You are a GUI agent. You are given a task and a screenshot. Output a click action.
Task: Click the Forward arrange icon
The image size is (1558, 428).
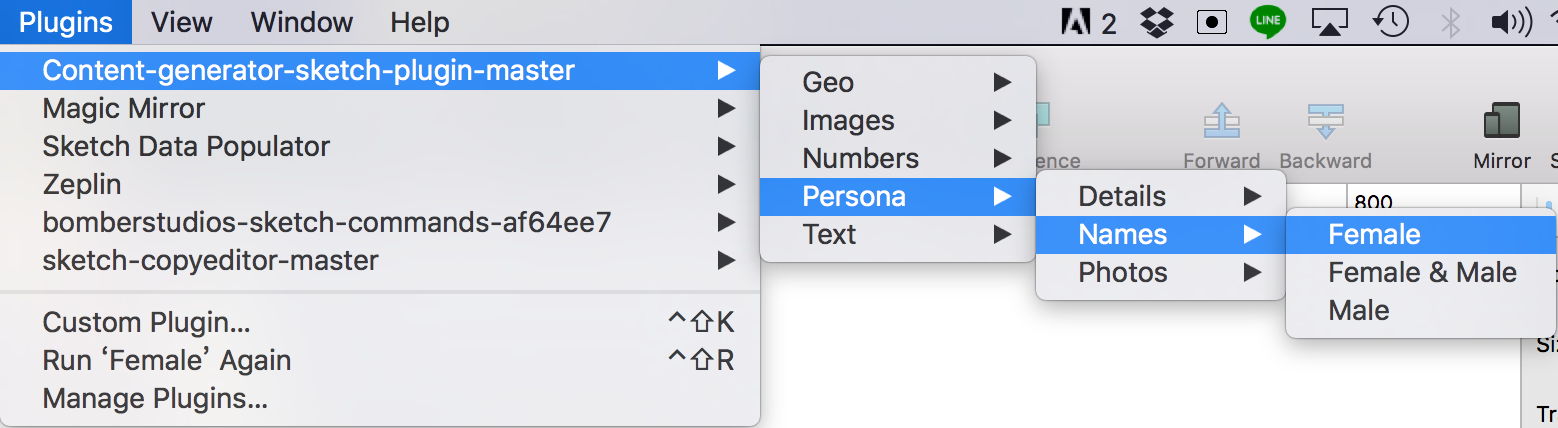tap(1221, 121)
